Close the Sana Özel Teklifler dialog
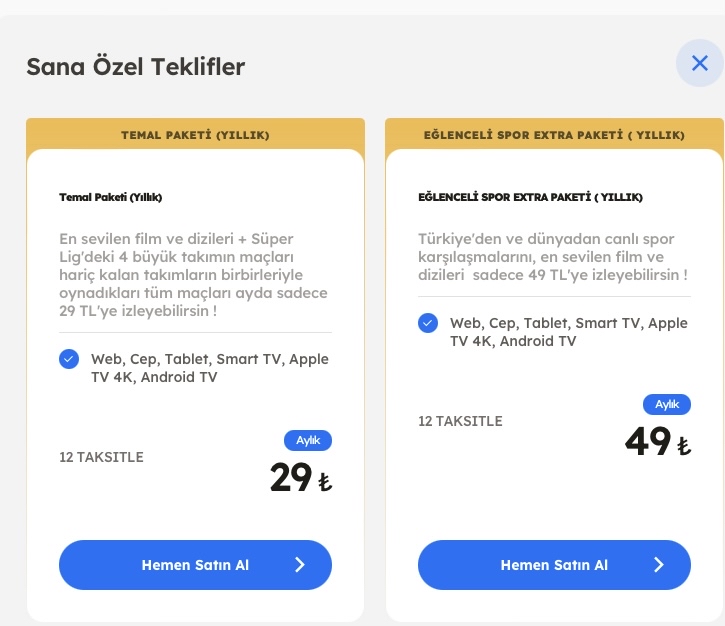 (x=699, y=64)
